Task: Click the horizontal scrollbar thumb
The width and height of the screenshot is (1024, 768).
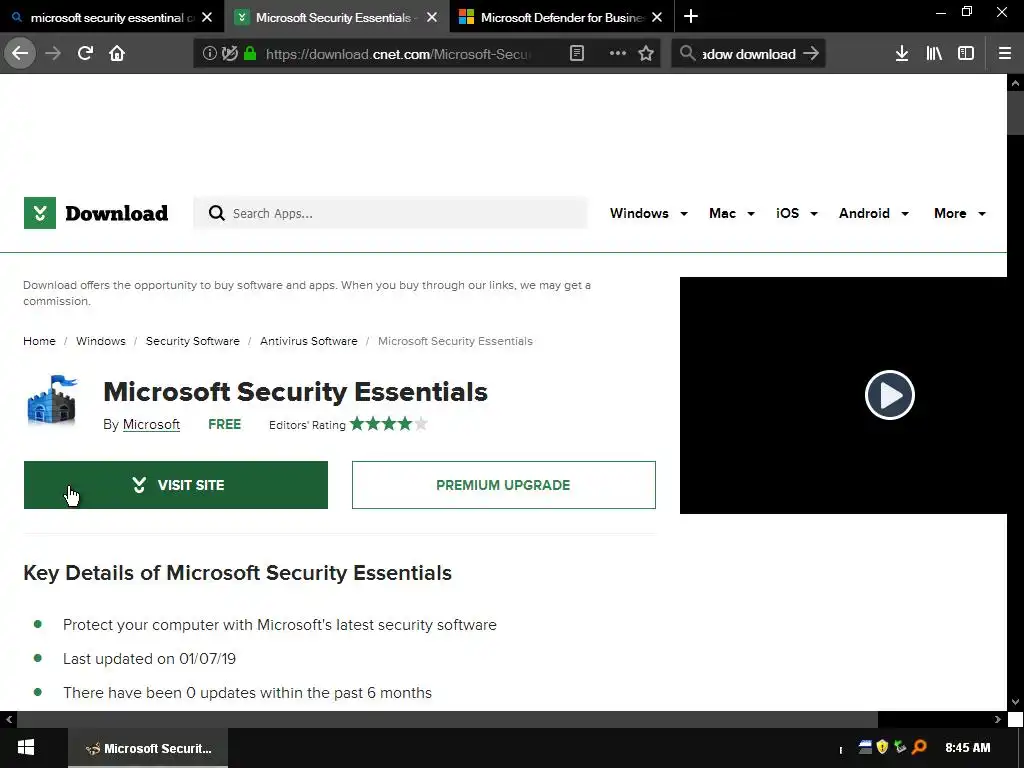Action: coord(447,719)
